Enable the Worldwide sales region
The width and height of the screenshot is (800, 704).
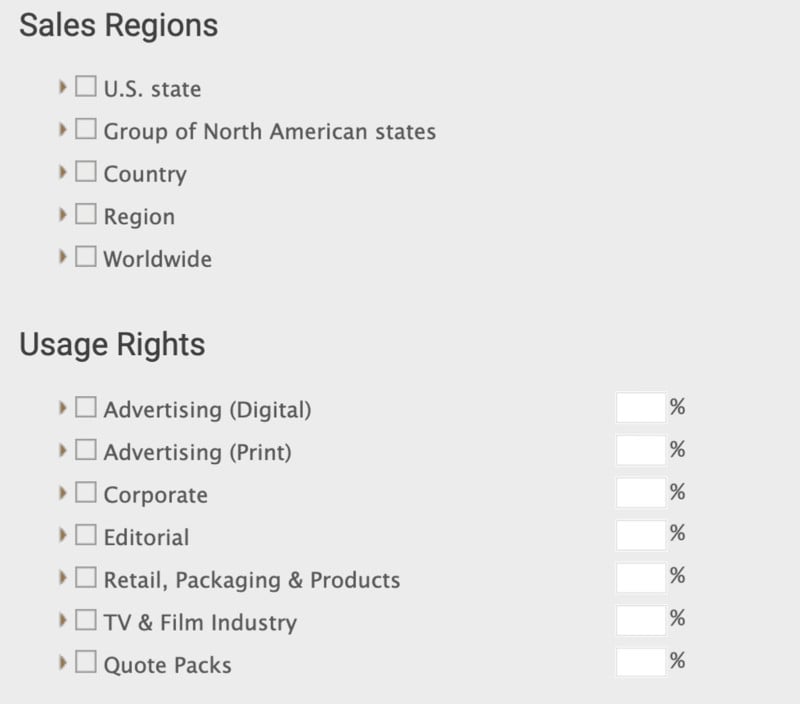tap(85, 258)
